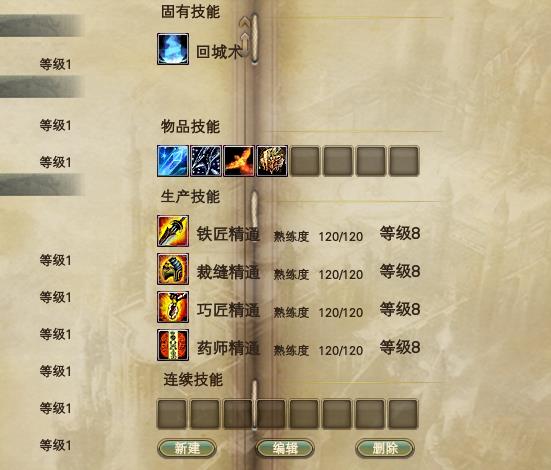Select the last empty 连续技能 slot

click(x=403, y=414)
